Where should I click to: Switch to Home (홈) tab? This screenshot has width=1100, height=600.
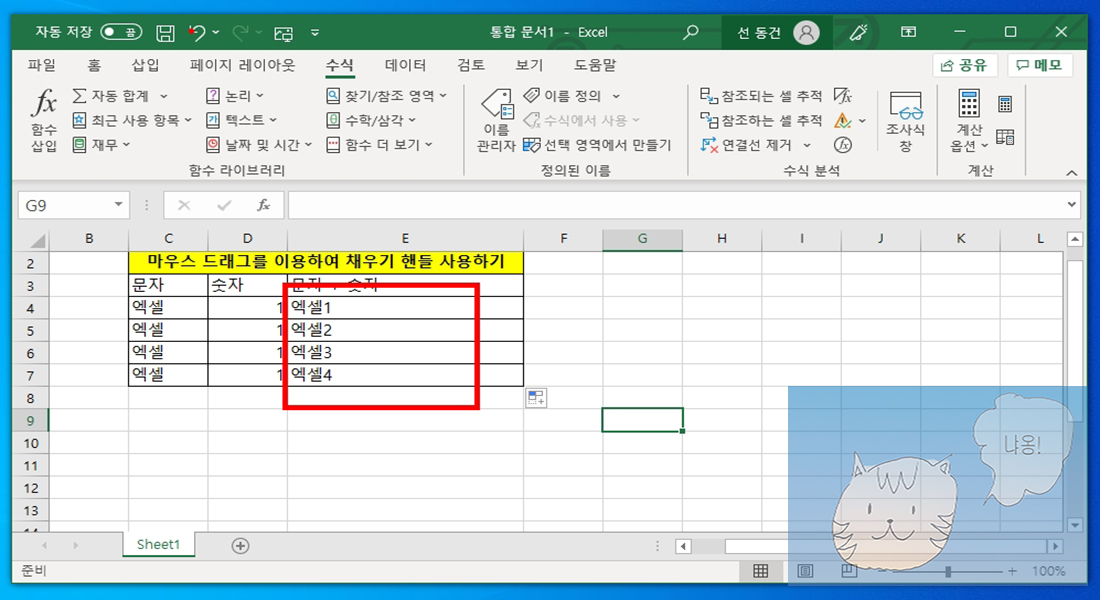click(93, 65)
